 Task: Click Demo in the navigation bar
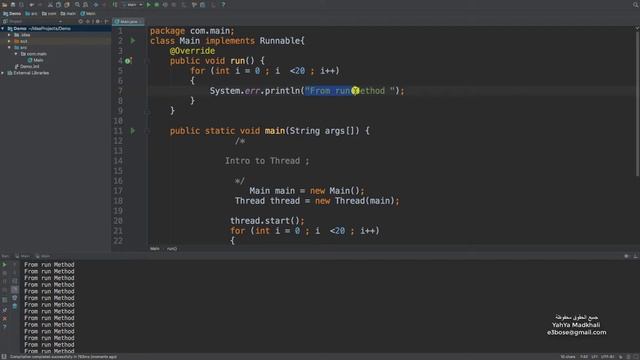12,13
